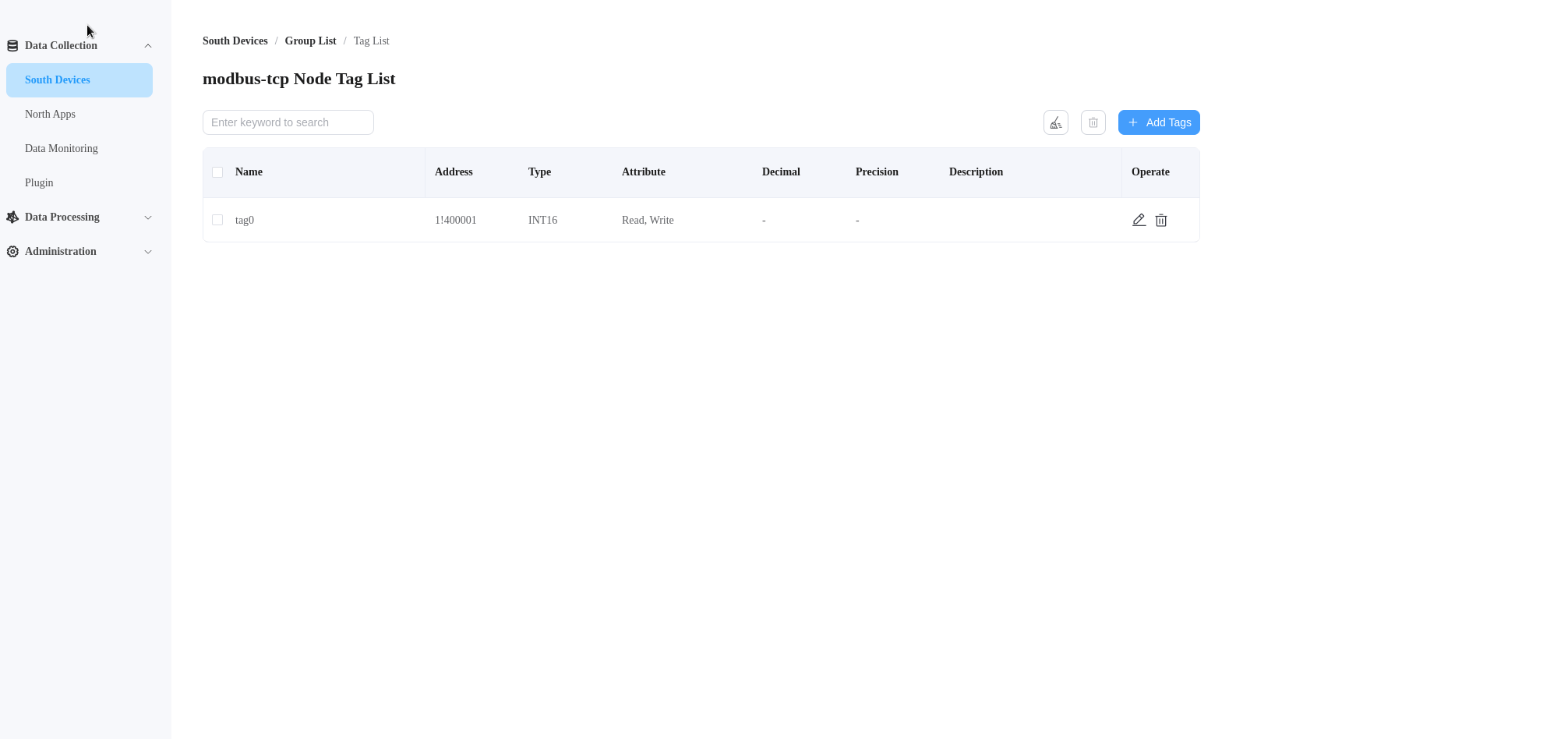Switch to Data Monitoring in the sidebar

pos(61,148)
